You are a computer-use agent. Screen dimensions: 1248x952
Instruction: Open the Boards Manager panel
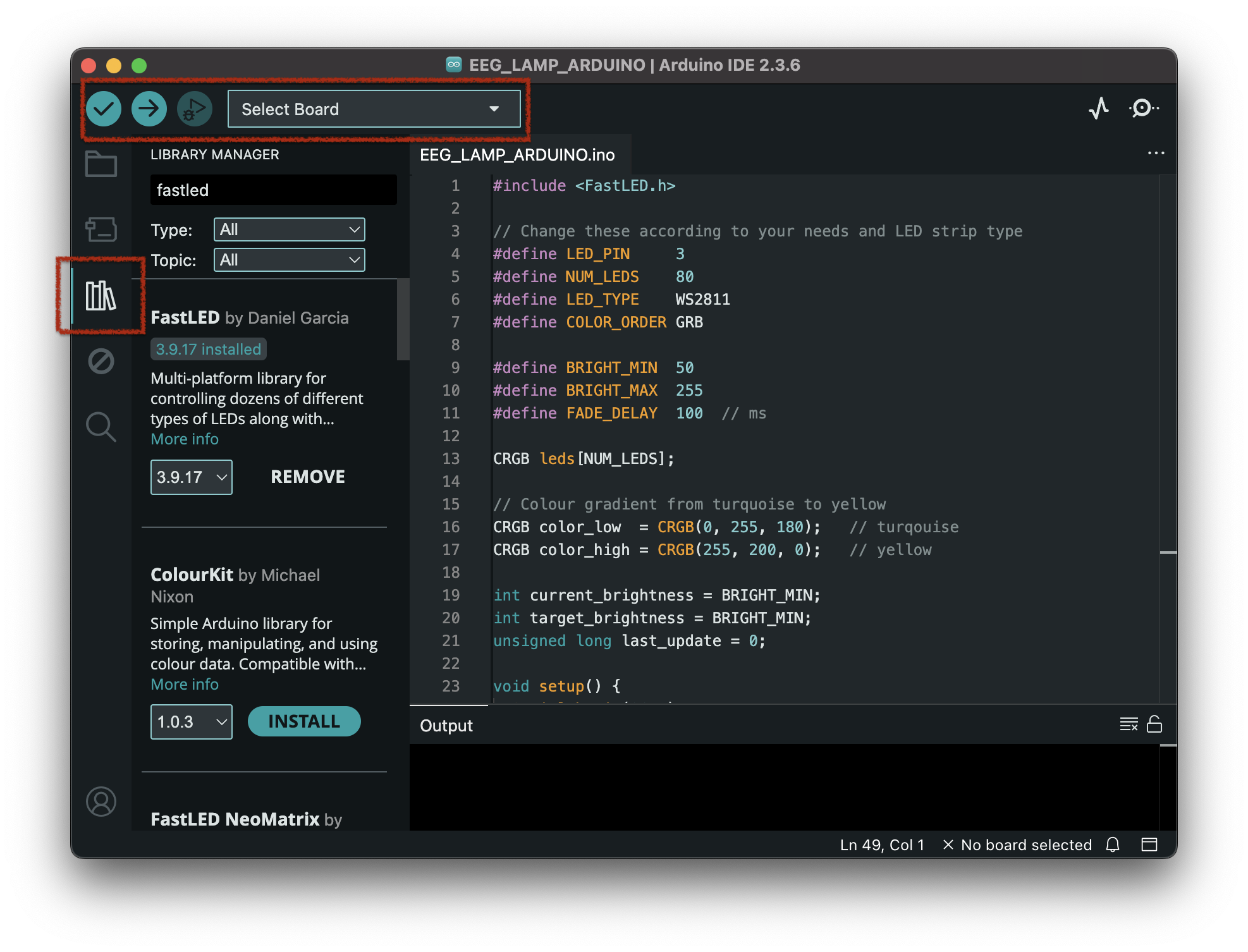click(101, 229)
